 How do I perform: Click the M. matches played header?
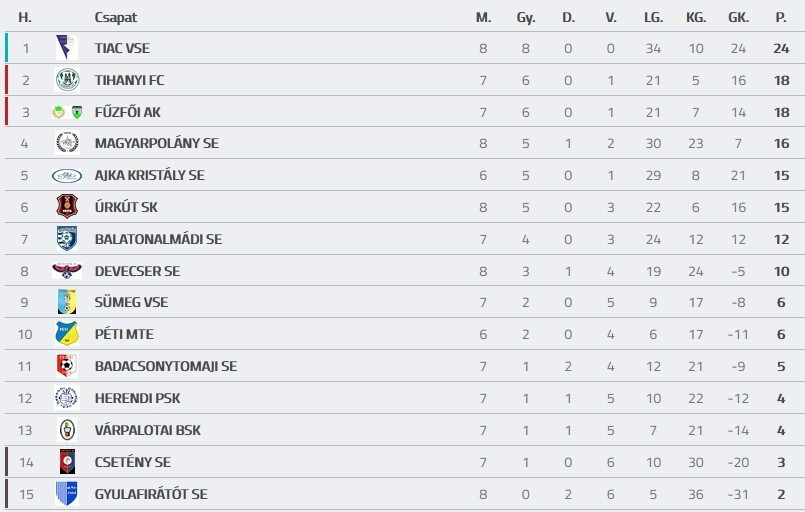pos(483,17)
